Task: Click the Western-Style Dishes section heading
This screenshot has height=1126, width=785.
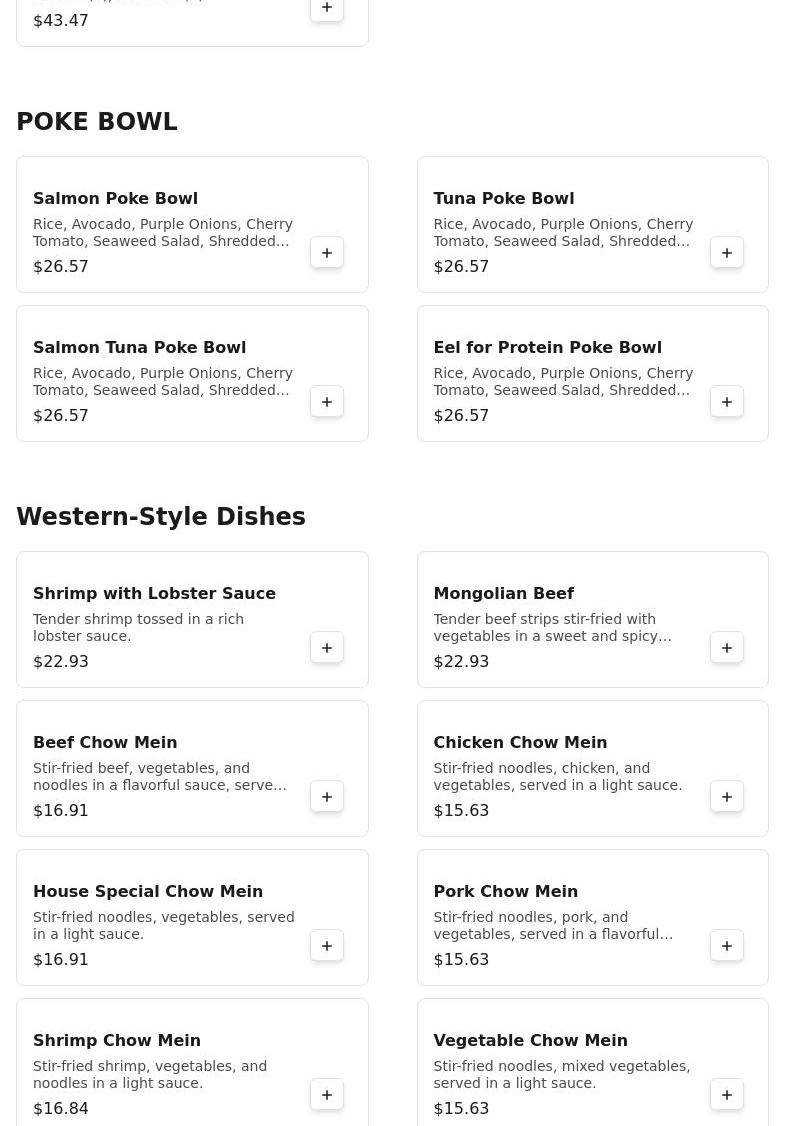Action: point(161,516)
